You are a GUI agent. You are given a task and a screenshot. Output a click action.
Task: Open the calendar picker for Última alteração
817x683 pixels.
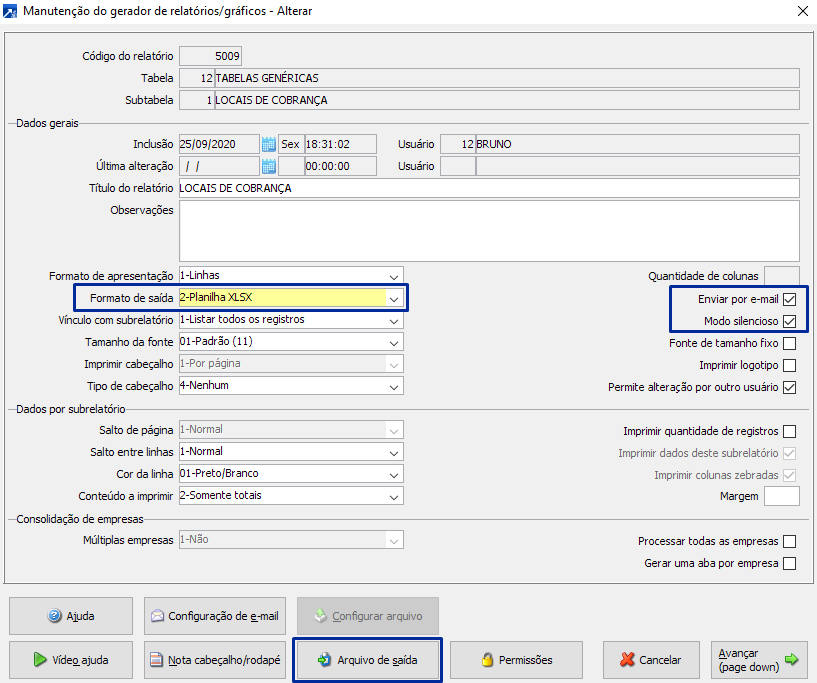[268, 166]
